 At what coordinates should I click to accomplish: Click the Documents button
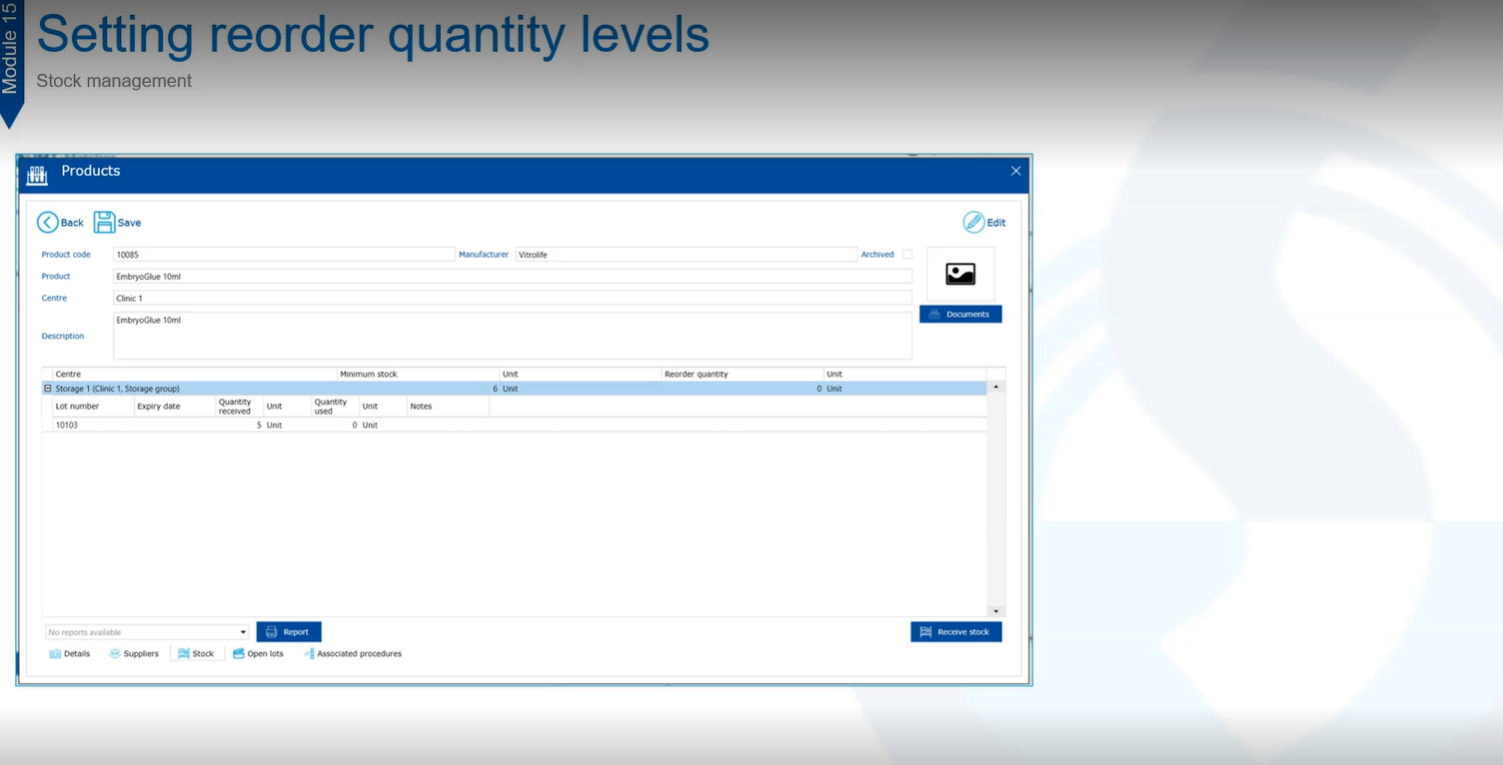pos(960,313)
